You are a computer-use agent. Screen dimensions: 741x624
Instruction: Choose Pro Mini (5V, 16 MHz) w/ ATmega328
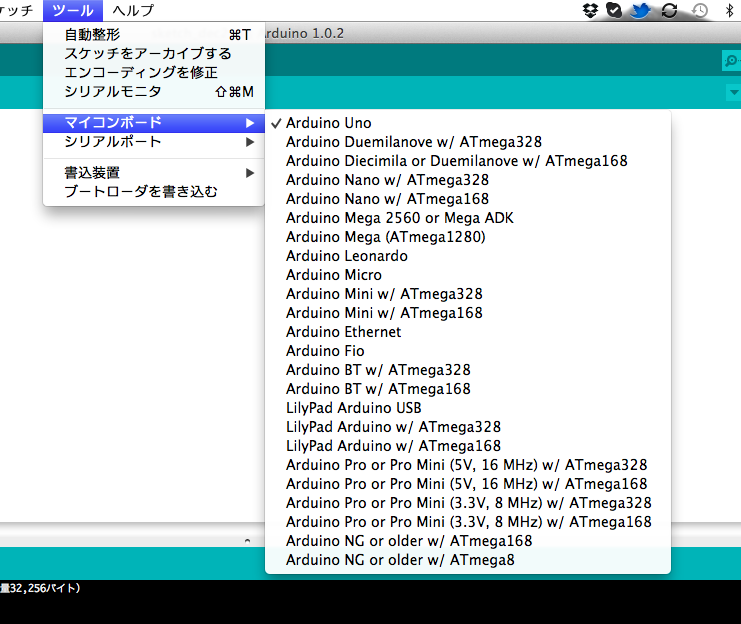[x=468, y=465]
